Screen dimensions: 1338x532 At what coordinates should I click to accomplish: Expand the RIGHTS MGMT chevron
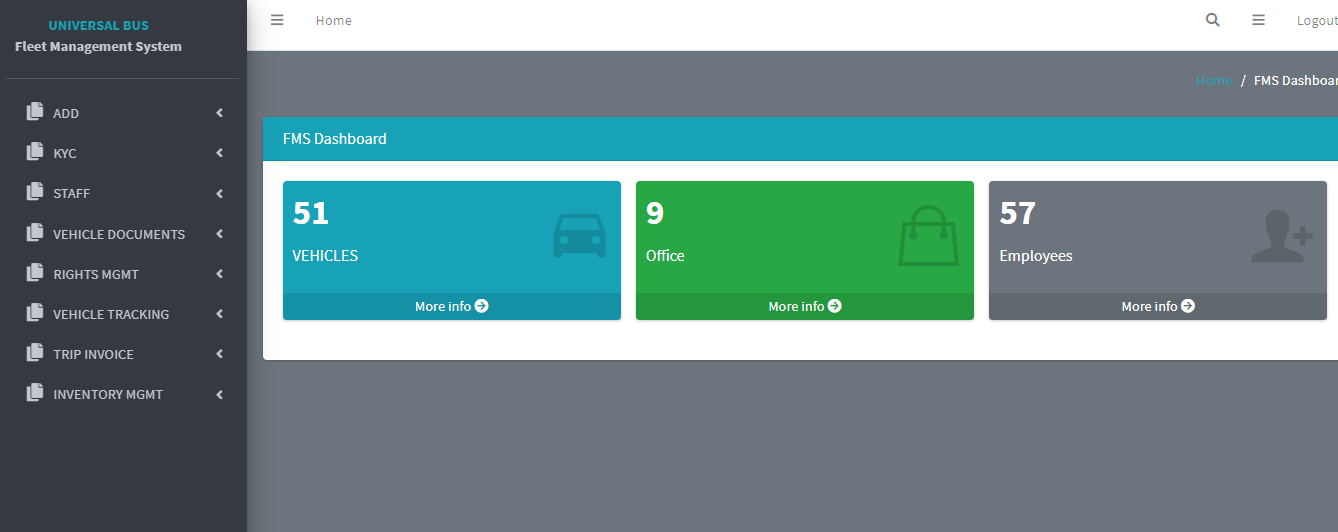coord(219,274)
